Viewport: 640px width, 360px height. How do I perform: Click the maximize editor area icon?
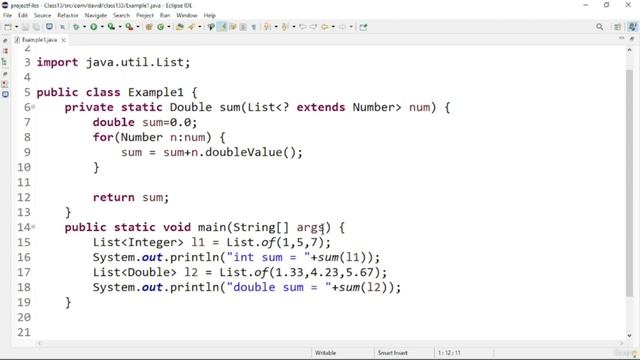[632, 38]
